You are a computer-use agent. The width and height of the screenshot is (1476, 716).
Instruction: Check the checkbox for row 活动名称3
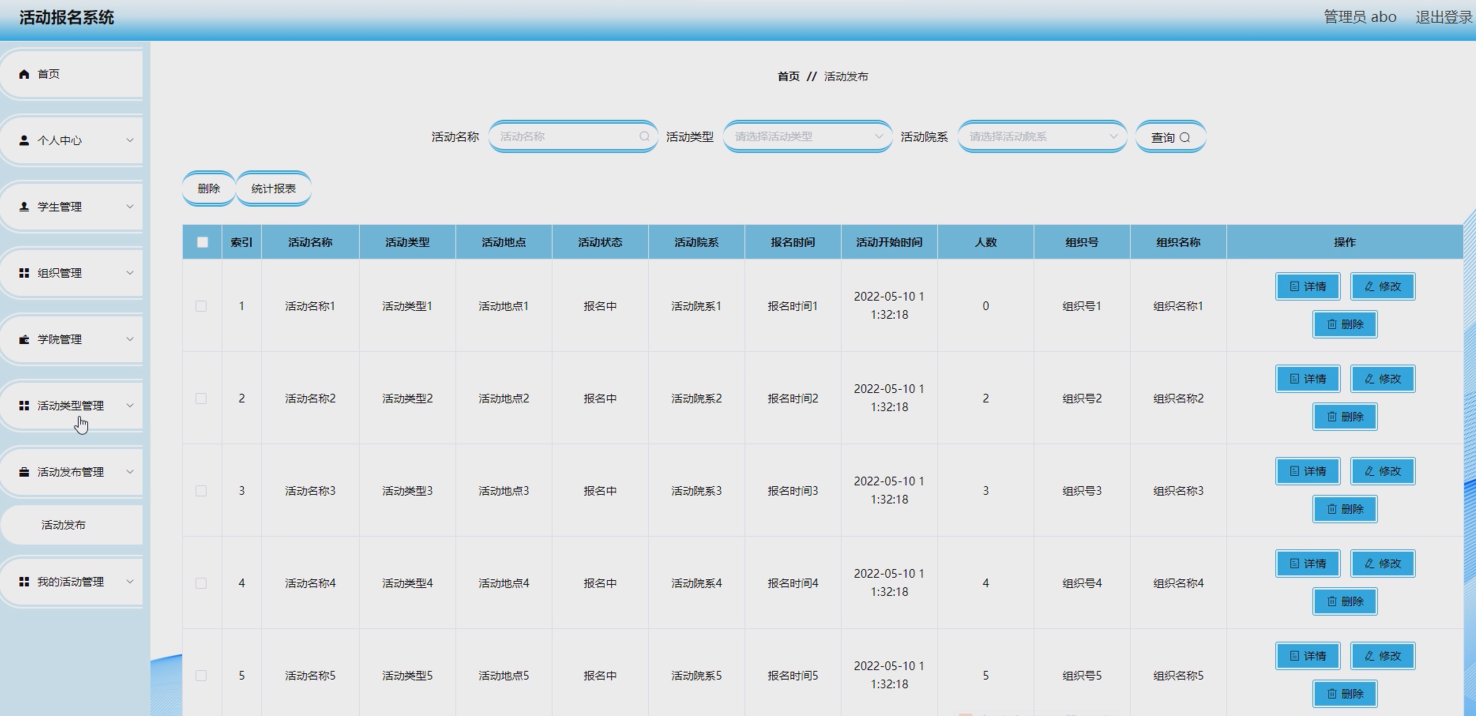[x=201, y=491]
